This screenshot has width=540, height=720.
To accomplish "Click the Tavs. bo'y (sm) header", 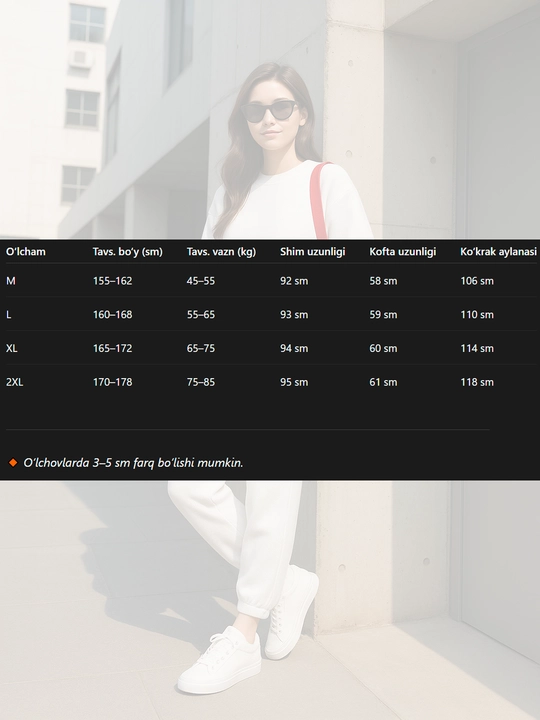I will click(x=128, y=252).
